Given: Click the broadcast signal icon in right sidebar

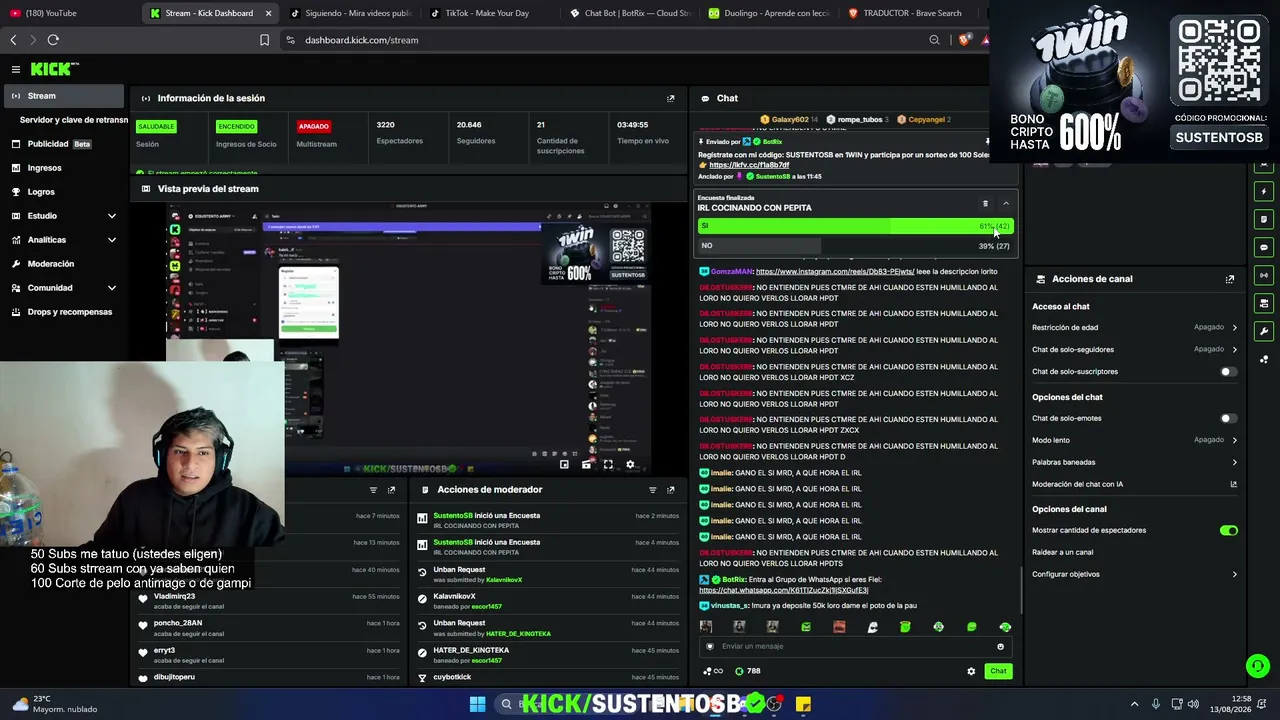Looking at the screenshot, I should click(x=1264, y=275).
